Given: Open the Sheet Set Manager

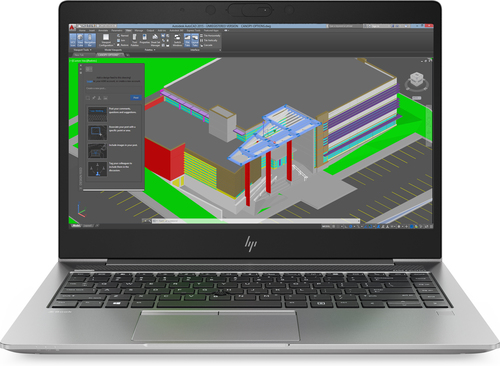Looking at the screenshot, I should pyautogui.click(x=155, y=41).
